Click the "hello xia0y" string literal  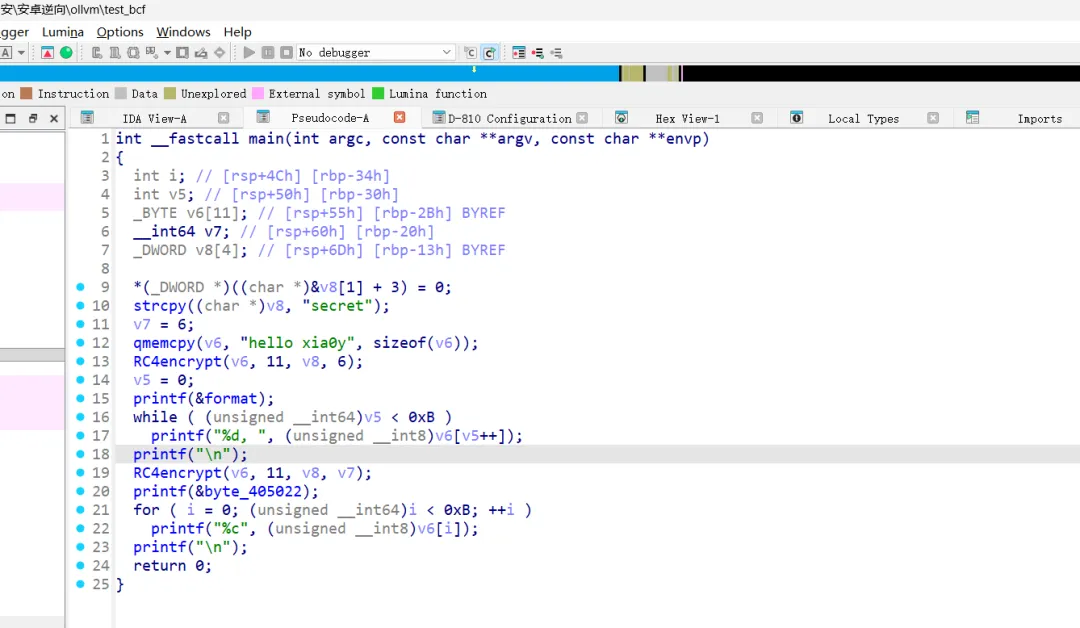click(297, 343)
